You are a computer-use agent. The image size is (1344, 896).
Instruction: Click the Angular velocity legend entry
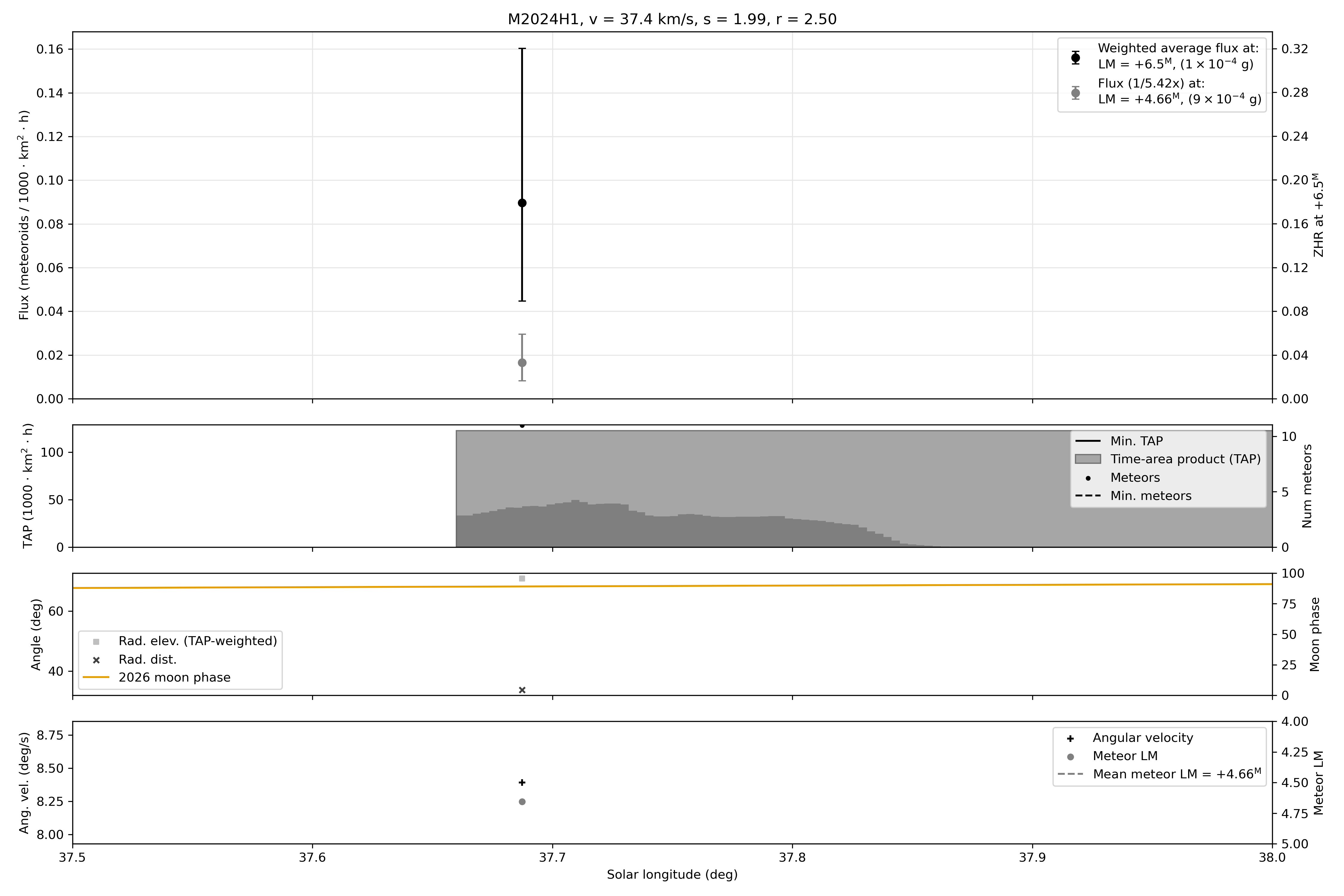[1142, 738]
